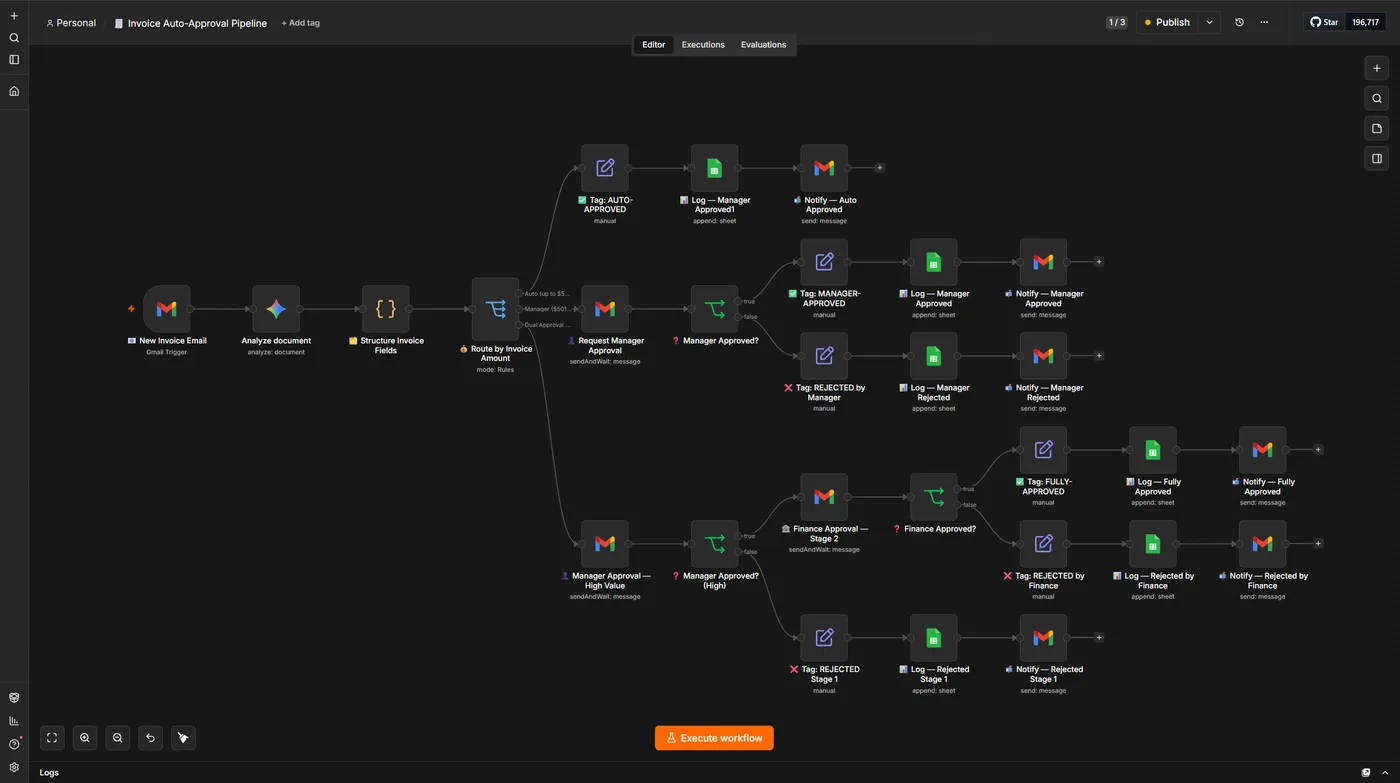The image size is (1400, 783).
Task: Open the Tag: AUTO-APPROVED edit node
Action: pyautogui.click(x=605, y=168)
